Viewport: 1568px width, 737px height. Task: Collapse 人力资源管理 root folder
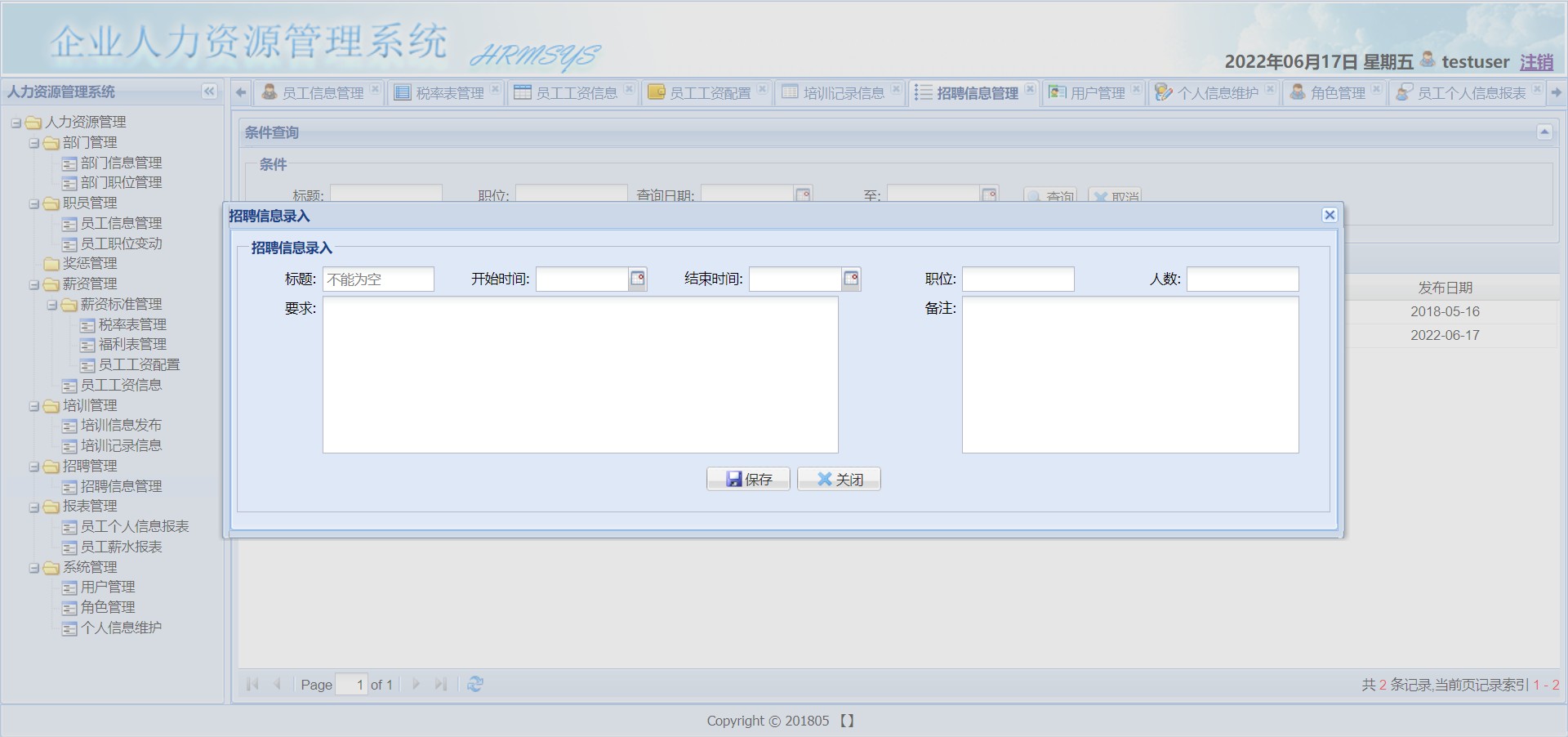point(16,123)
